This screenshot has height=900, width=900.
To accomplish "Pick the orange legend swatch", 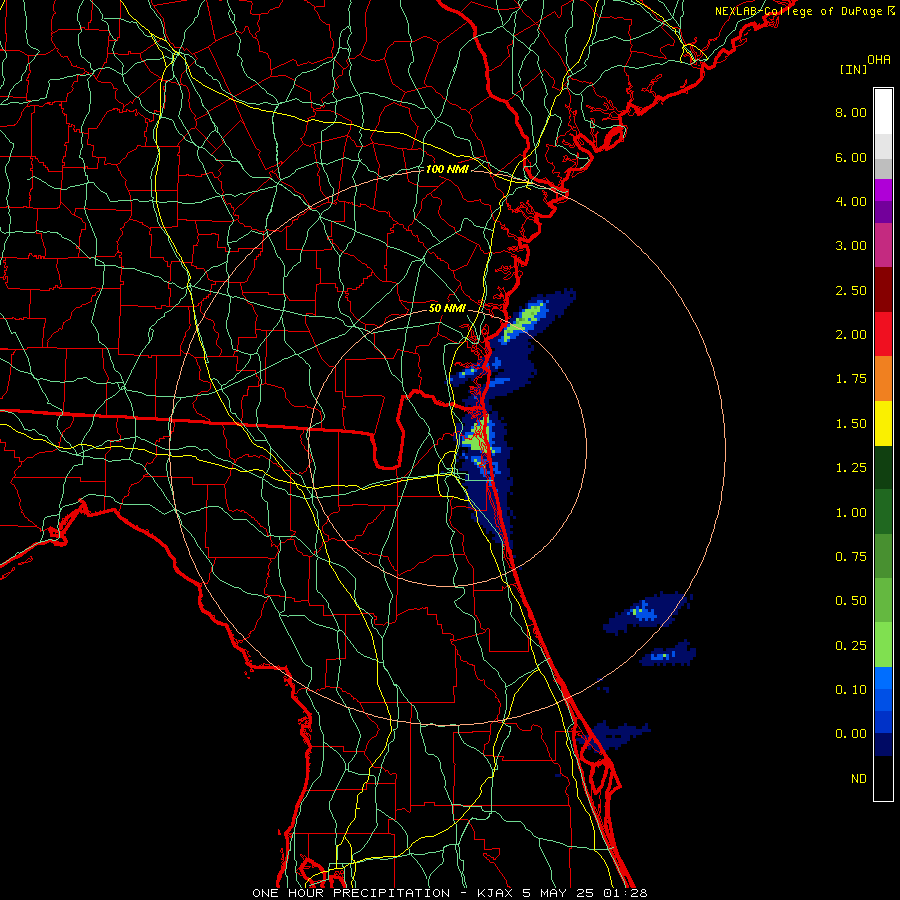I will coord(883,379).
